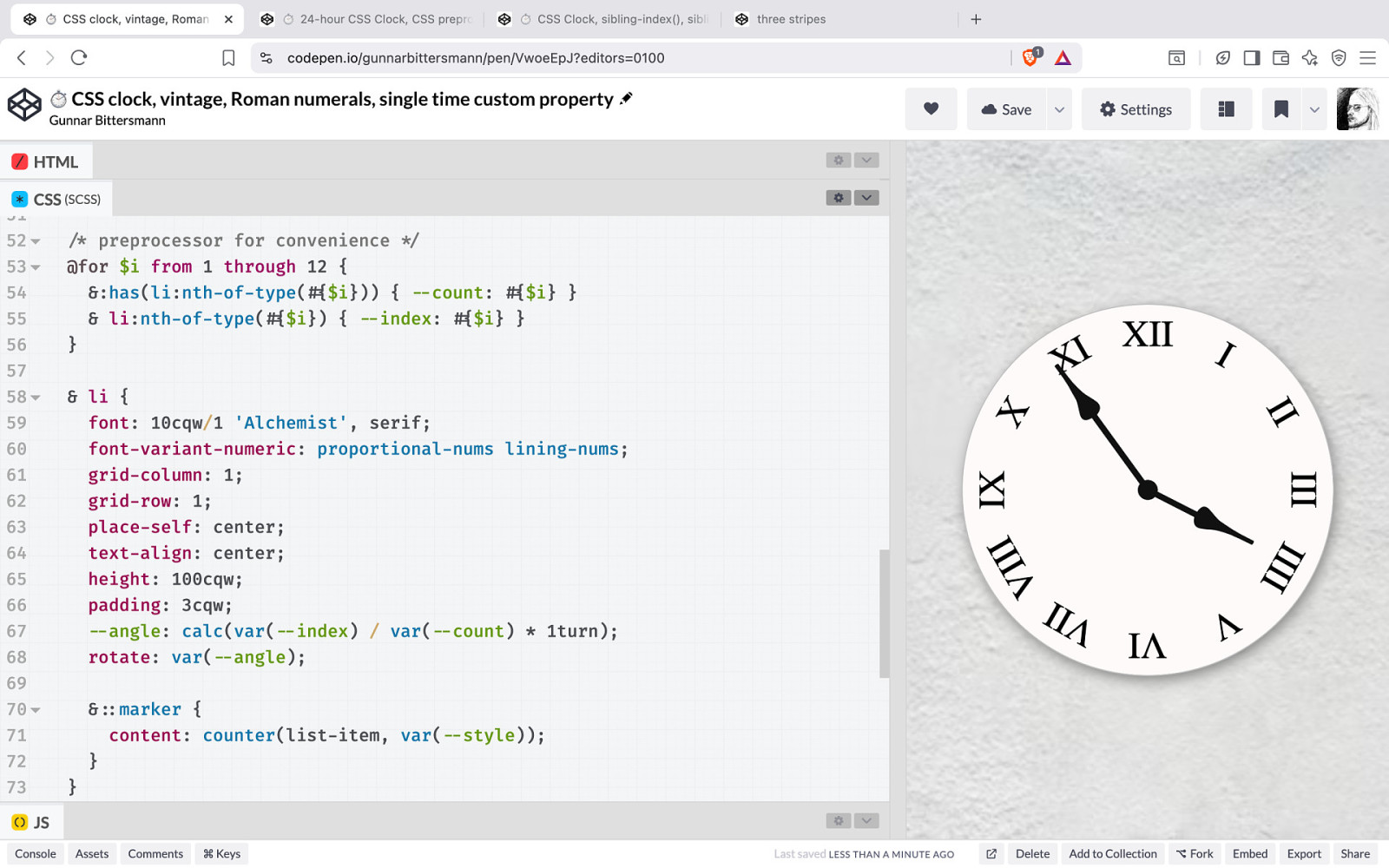Click the bookmark pen icon
The image size is (1389, 868).
pos(1280,109)
